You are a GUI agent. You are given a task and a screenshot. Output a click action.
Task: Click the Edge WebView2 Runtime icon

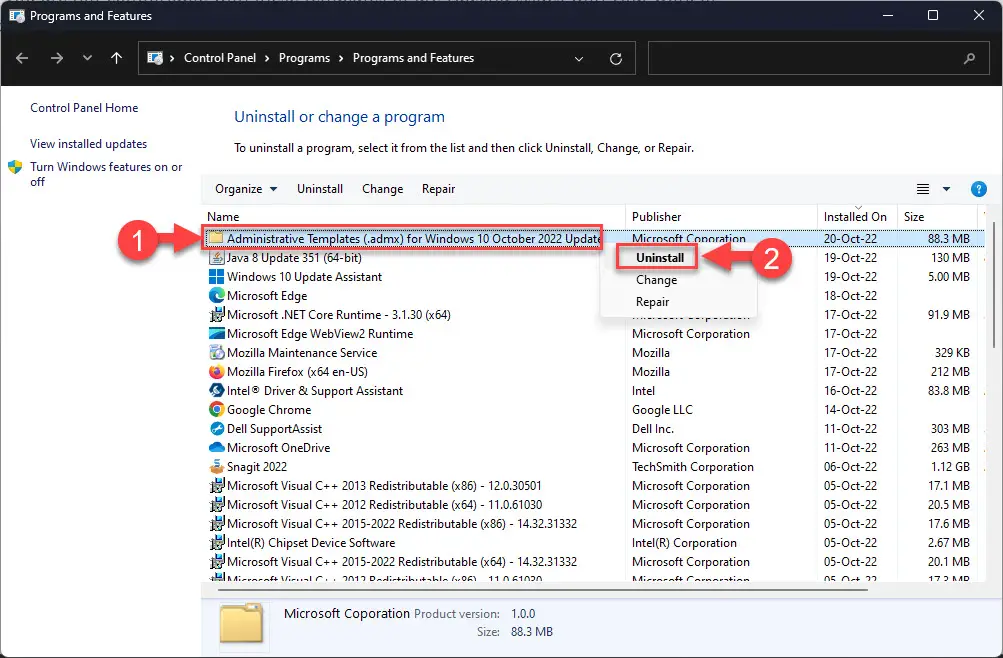coord(216,334)
